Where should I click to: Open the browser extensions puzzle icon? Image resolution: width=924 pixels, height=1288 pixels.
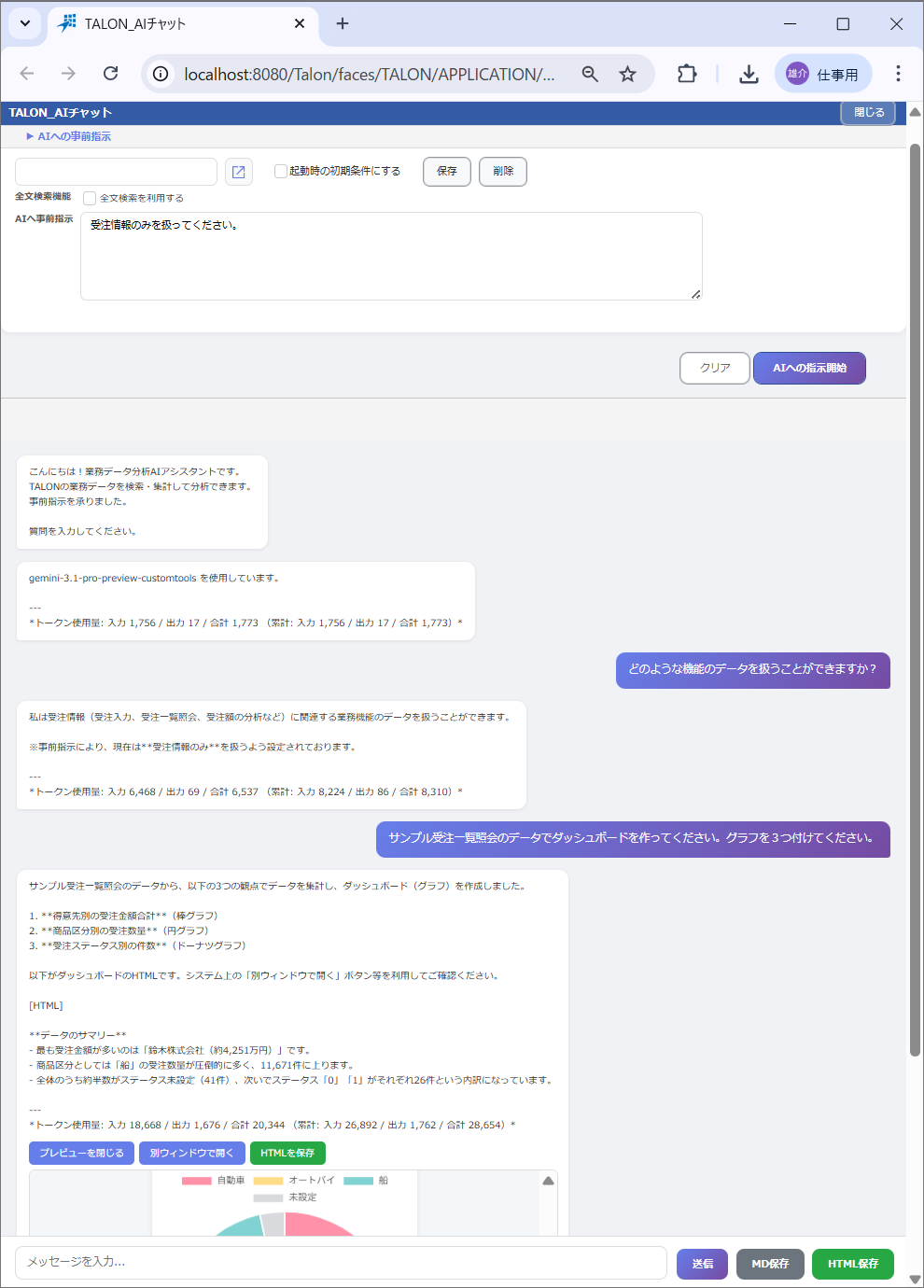point(687,73)
